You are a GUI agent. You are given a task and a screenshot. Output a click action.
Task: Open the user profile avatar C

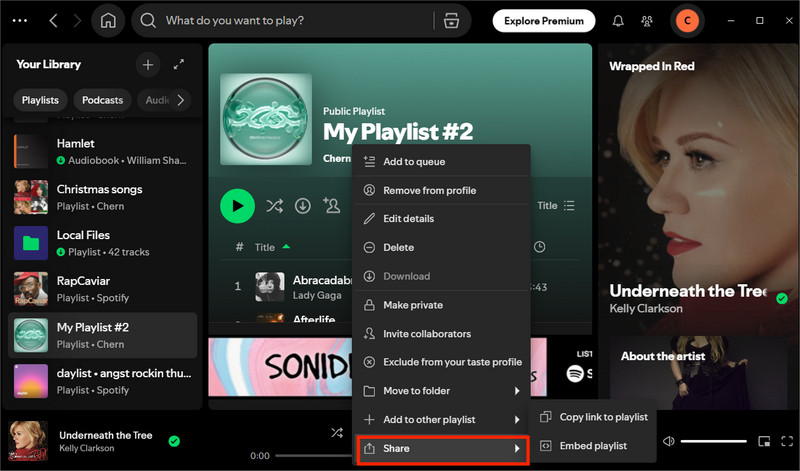coord(687,20)
